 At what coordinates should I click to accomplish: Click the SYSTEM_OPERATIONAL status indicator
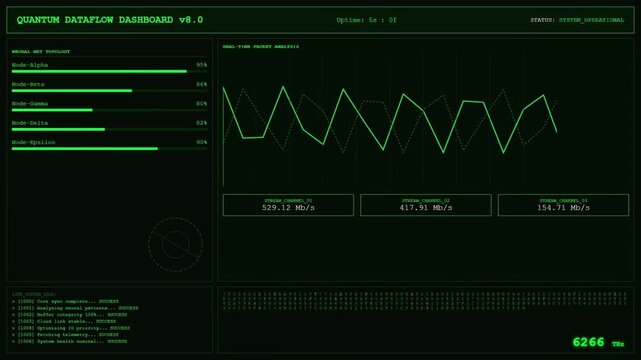tap(591, 20)
